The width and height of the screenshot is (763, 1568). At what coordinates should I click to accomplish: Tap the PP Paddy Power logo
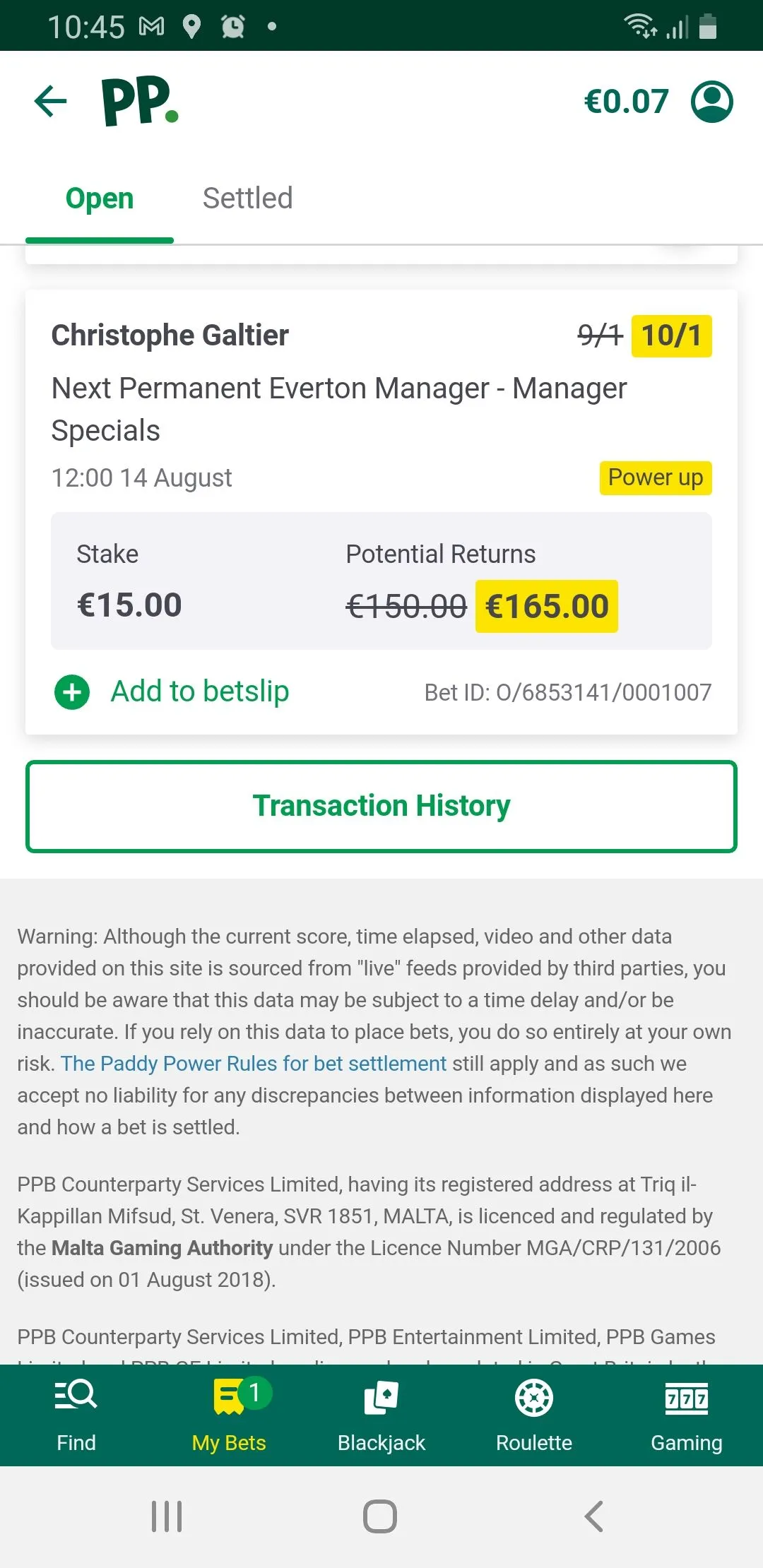(x=140, y=101)
